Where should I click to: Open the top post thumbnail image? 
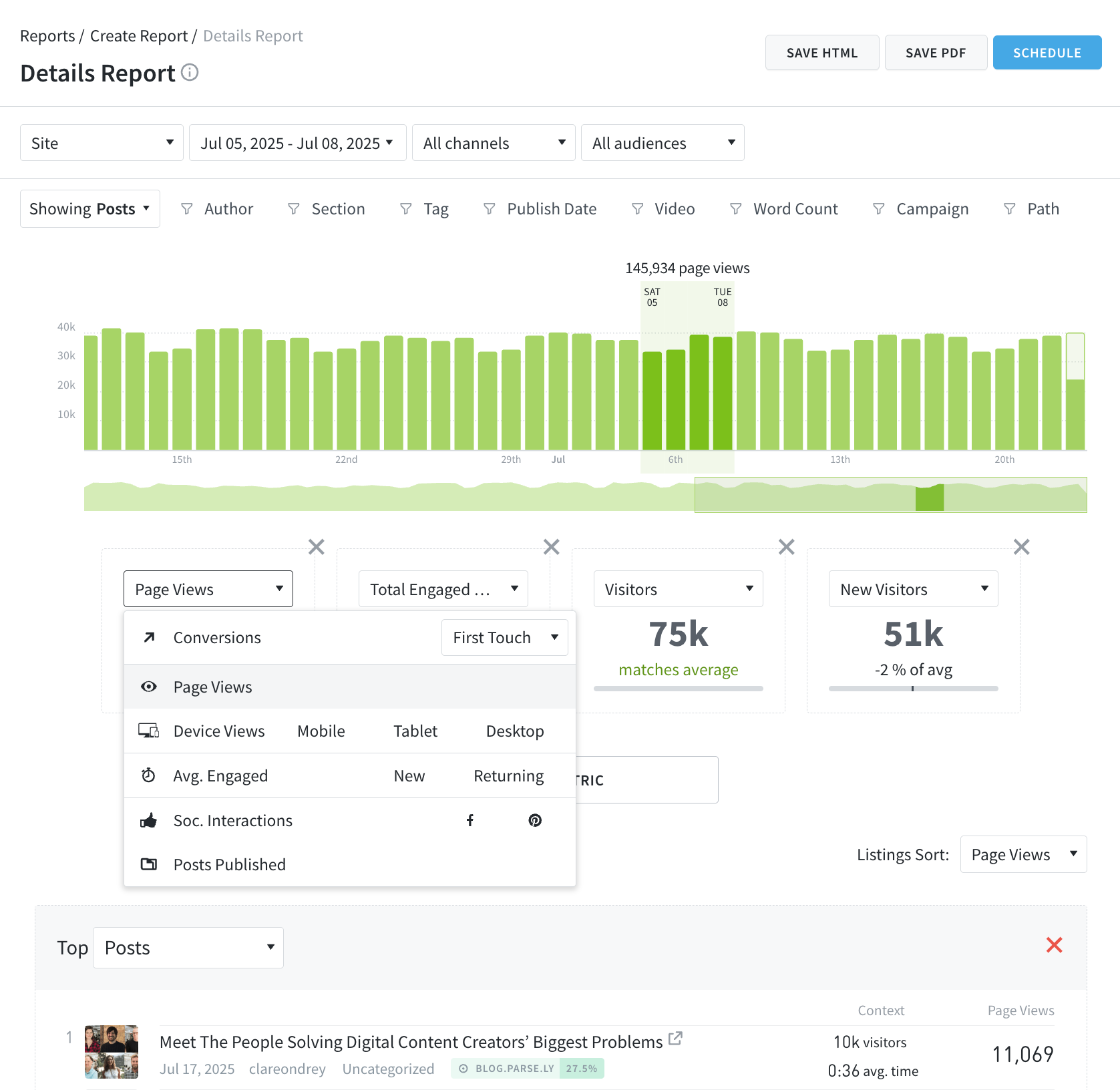pyautogui.click(x=112, y=1052)
